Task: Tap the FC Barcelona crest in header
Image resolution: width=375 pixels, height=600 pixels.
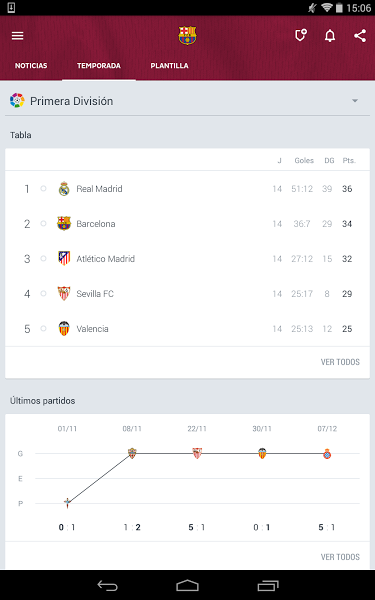Action: pyautogui.click(x=187, y=36)
